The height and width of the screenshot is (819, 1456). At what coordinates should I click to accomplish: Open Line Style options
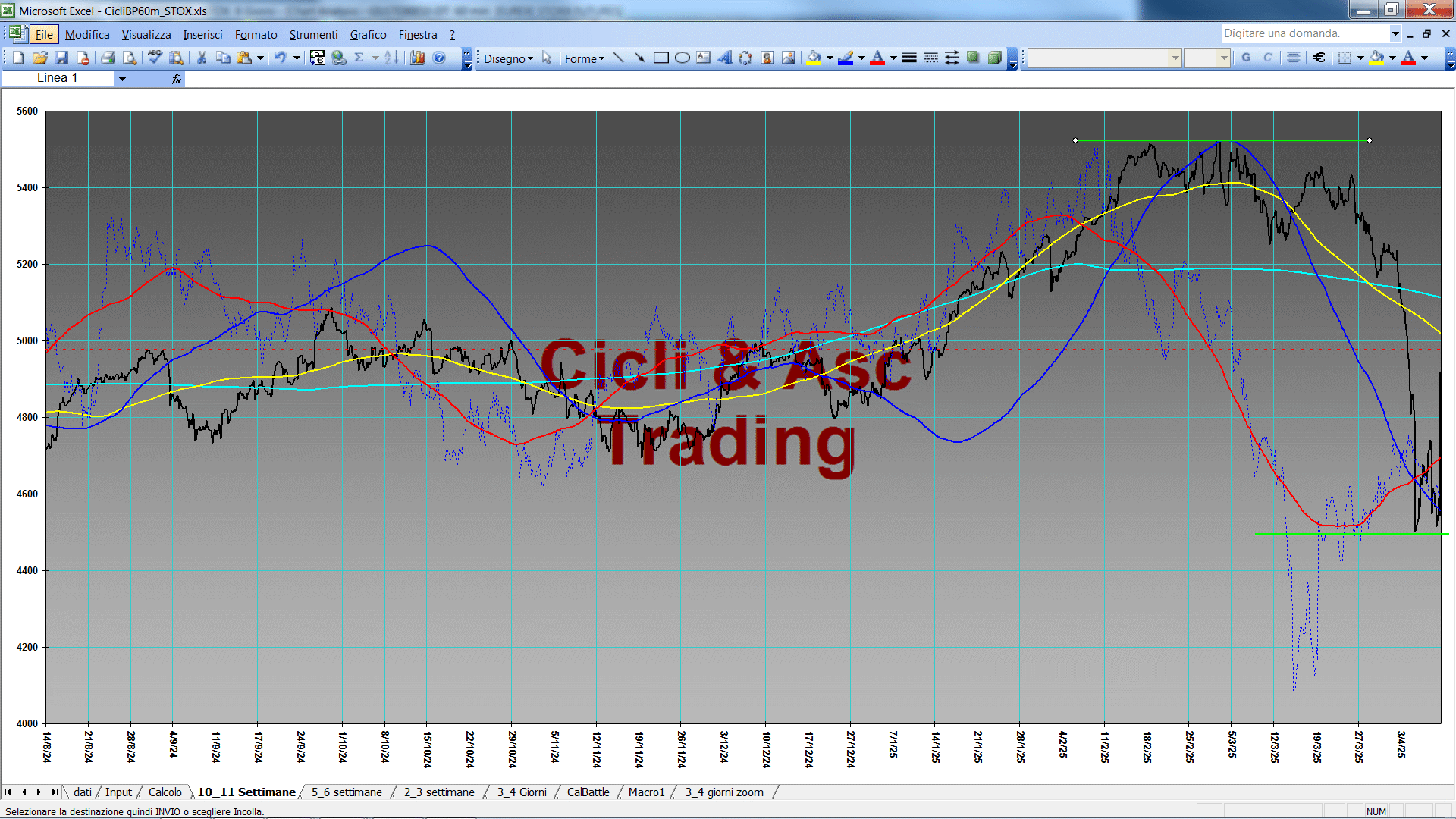(x=909, y=58)
